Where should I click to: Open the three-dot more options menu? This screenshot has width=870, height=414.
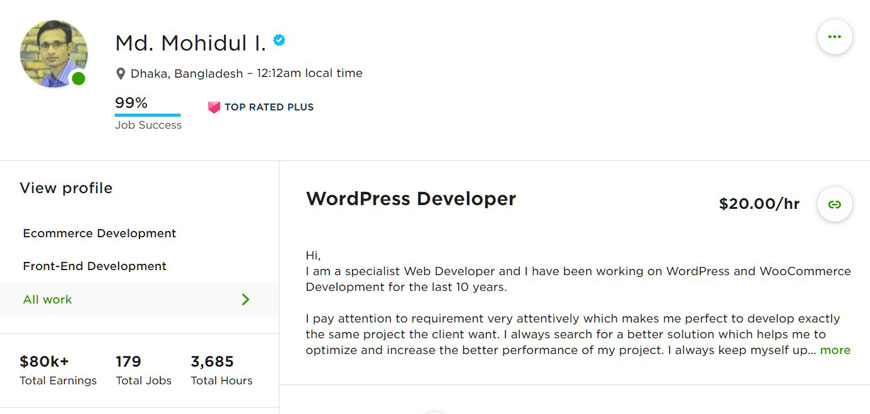834,37
